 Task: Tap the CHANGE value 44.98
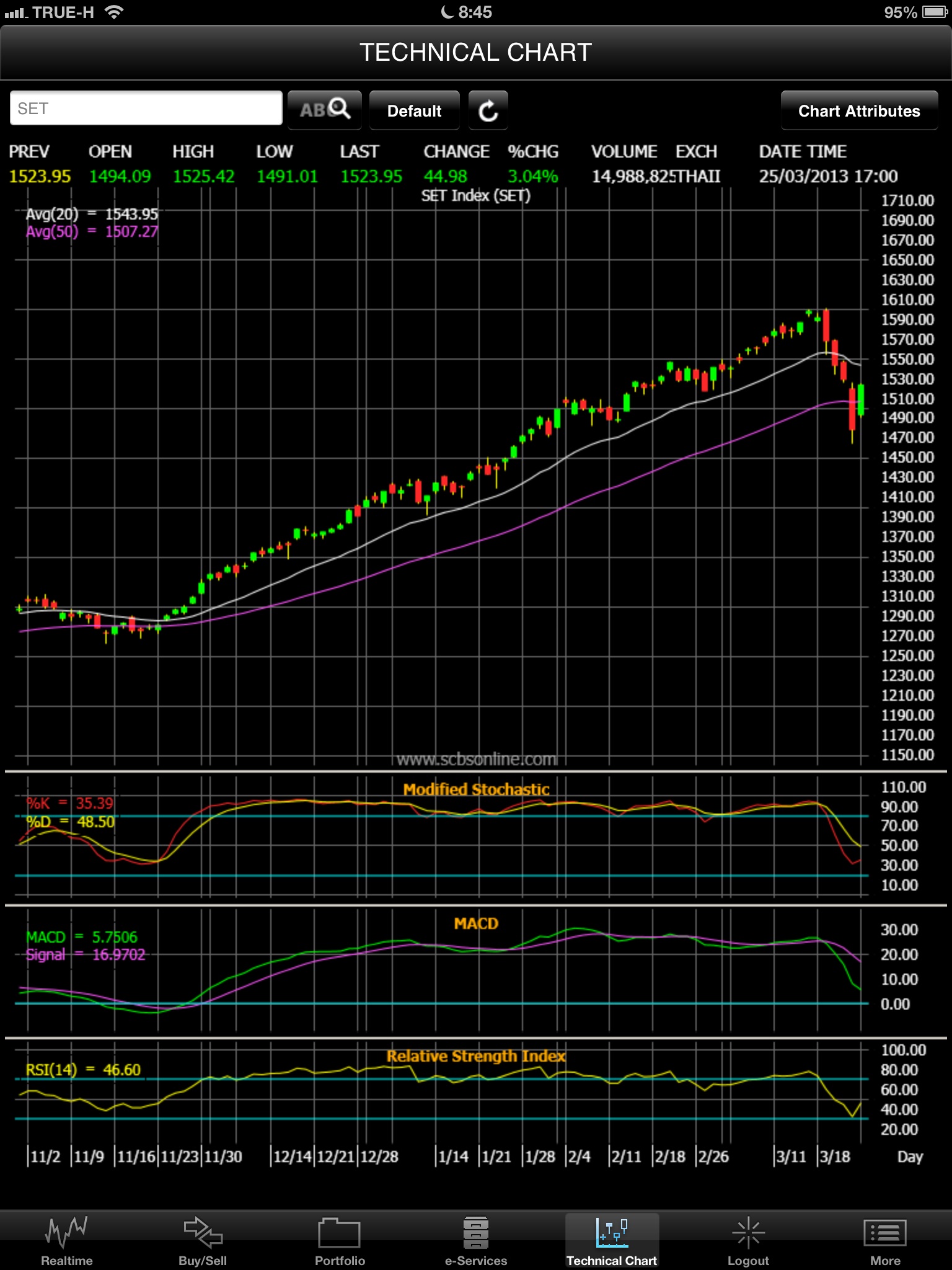click(x=446, y=176)
